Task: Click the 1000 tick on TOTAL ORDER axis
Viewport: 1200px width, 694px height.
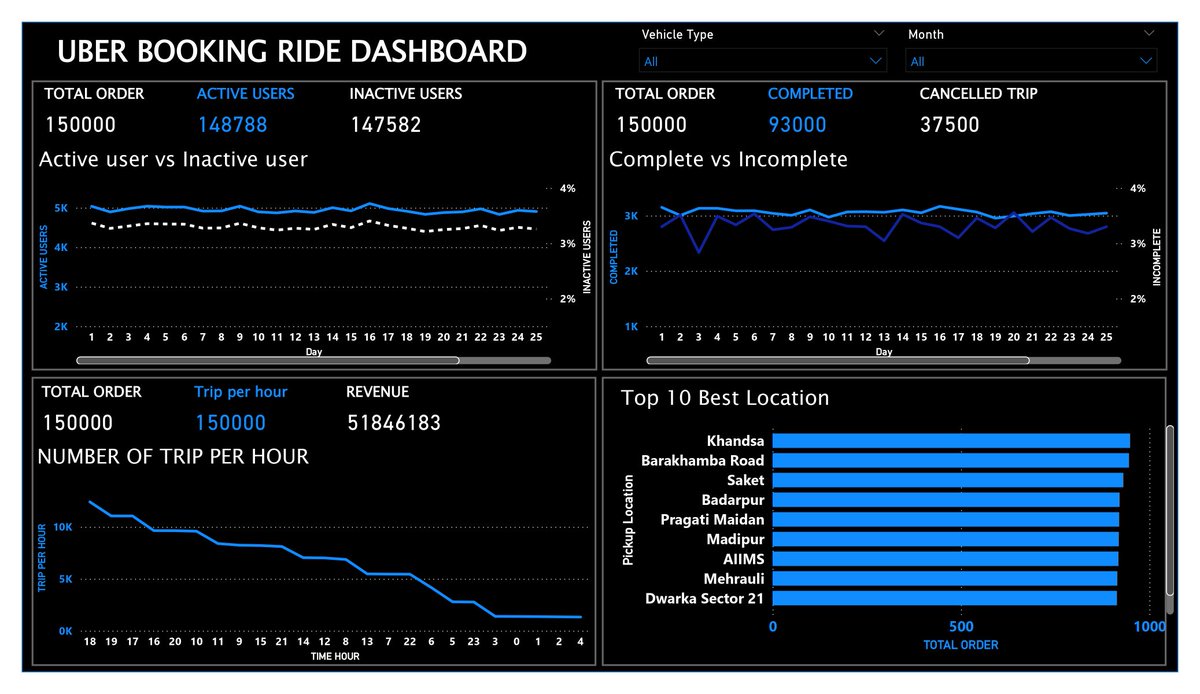Action: pyautogui.click(x=1151, y=626)
